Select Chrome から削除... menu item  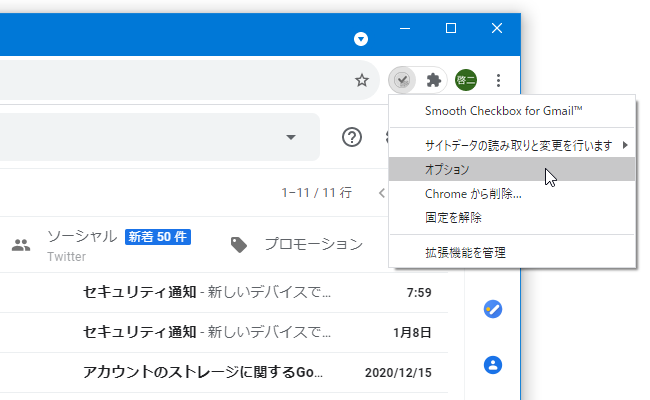coord(512,194)
